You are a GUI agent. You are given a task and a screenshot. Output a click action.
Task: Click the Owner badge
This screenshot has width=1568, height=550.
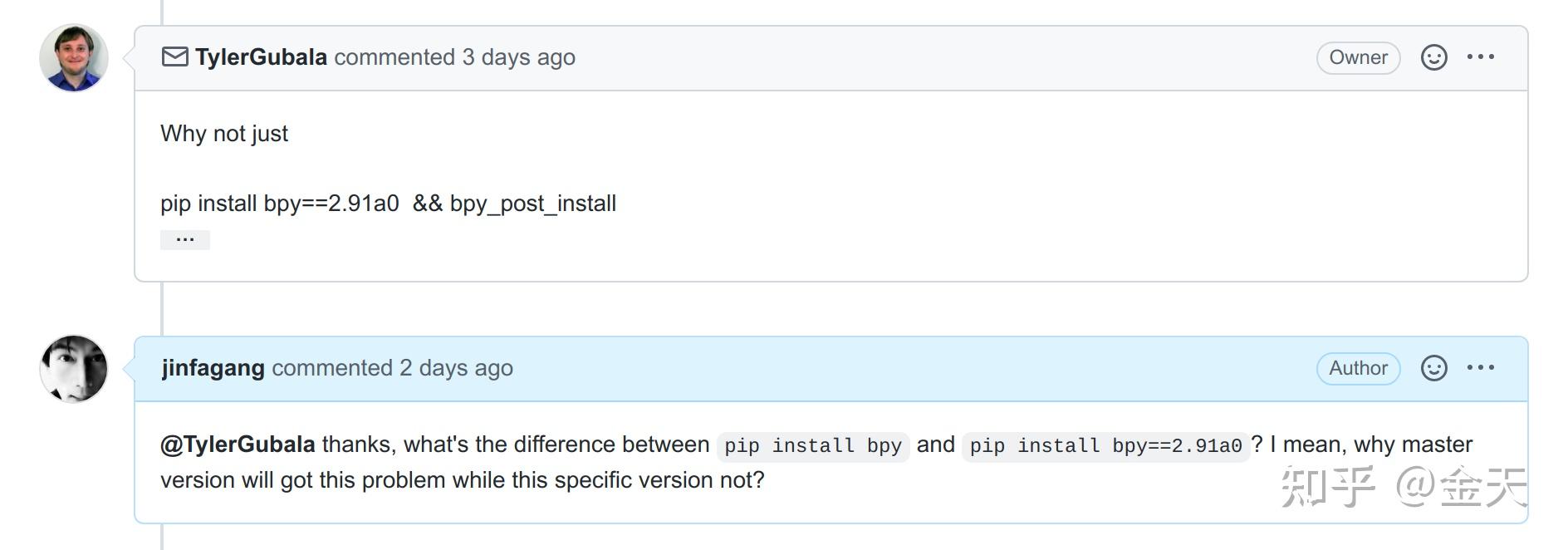point(1358,57)
